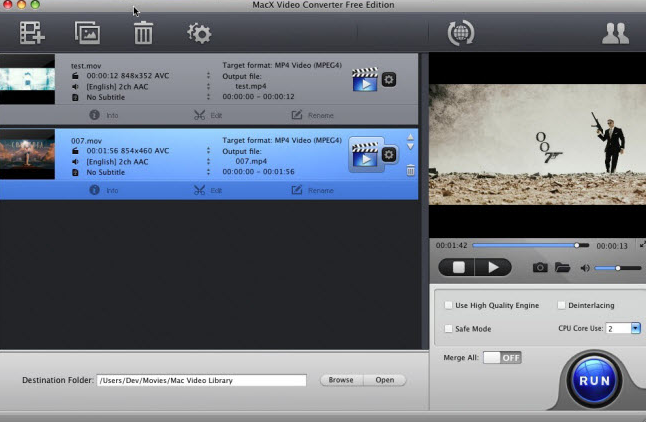Play the preview video
This screenshot has height=422, width=646.
pos(493,267)
